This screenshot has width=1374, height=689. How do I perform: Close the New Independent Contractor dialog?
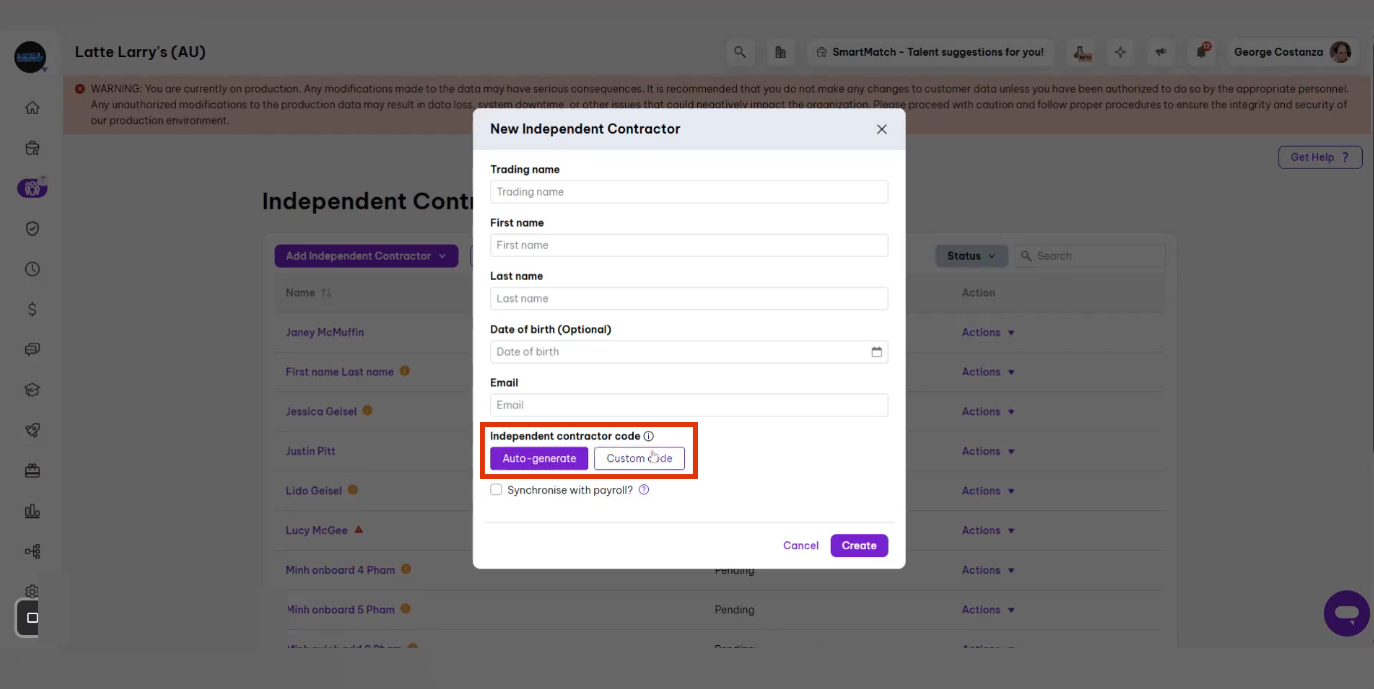[881, 129]
